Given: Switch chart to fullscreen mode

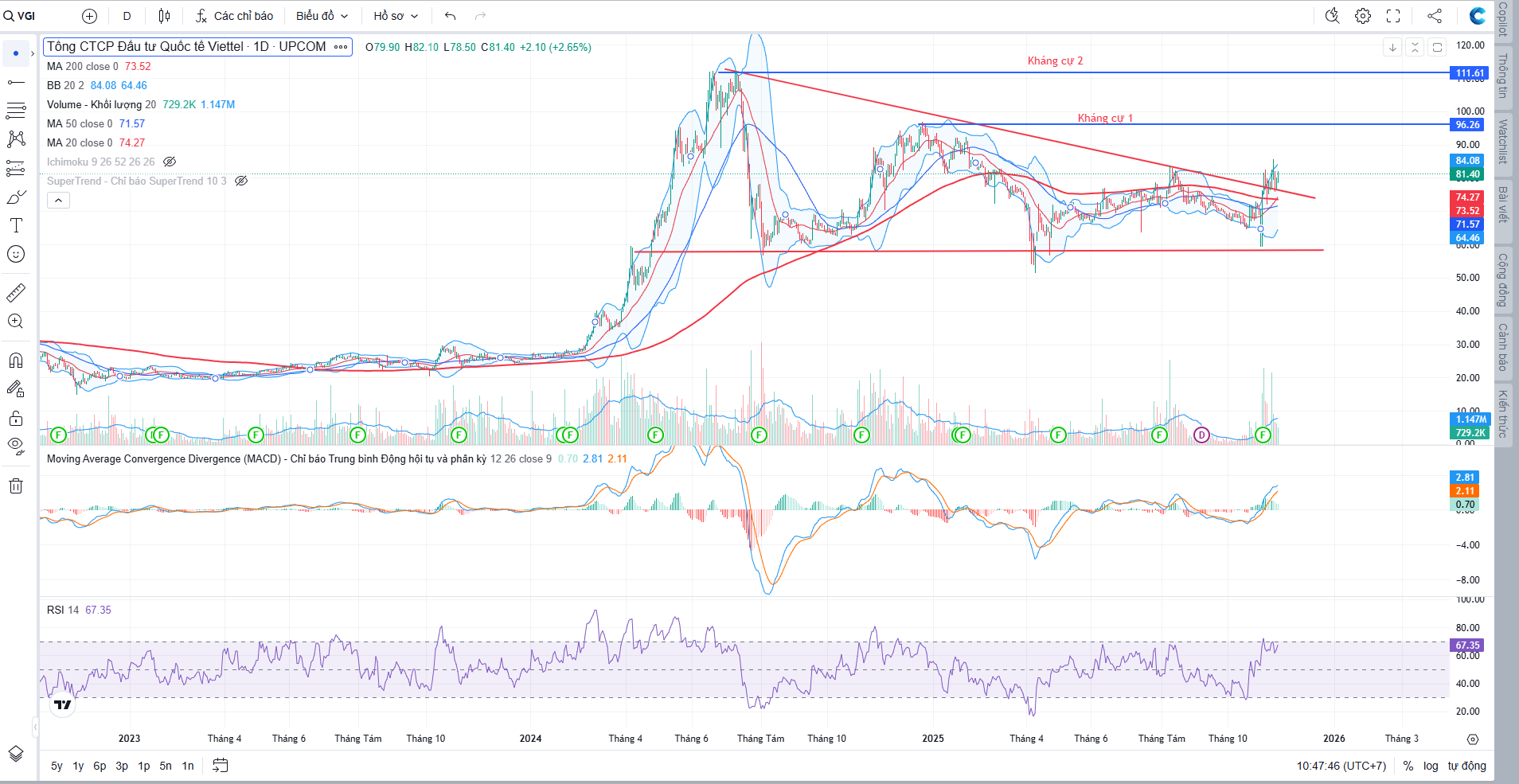Looking at the screenshot, I should click(x=1393, y=16).
